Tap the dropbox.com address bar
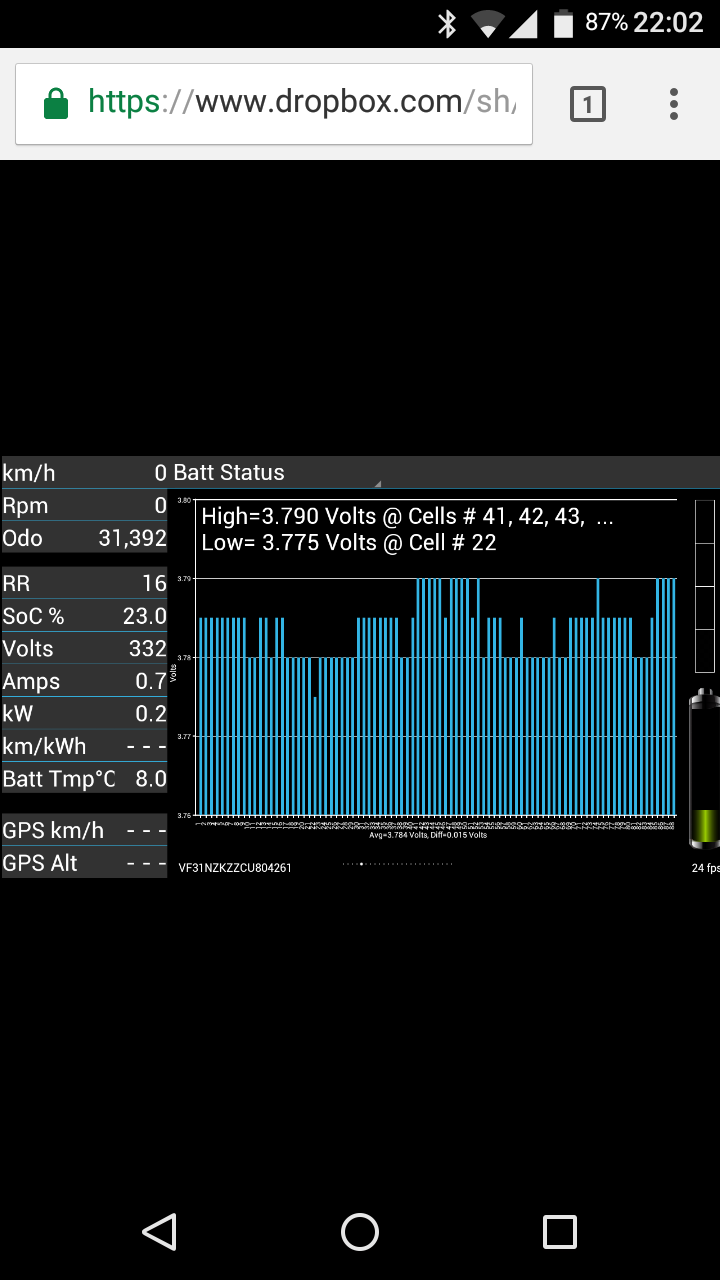This screenshot has width=720, height=1280. [x=300, y=103]
